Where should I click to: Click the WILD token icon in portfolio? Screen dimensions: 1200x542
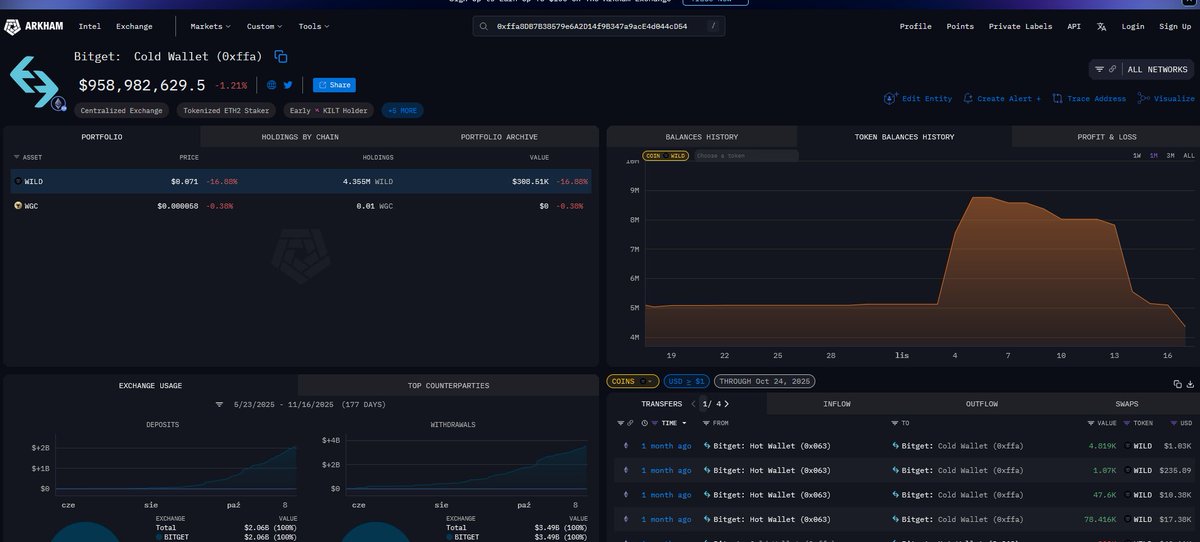pyautogui.click(x=18, y=182)
